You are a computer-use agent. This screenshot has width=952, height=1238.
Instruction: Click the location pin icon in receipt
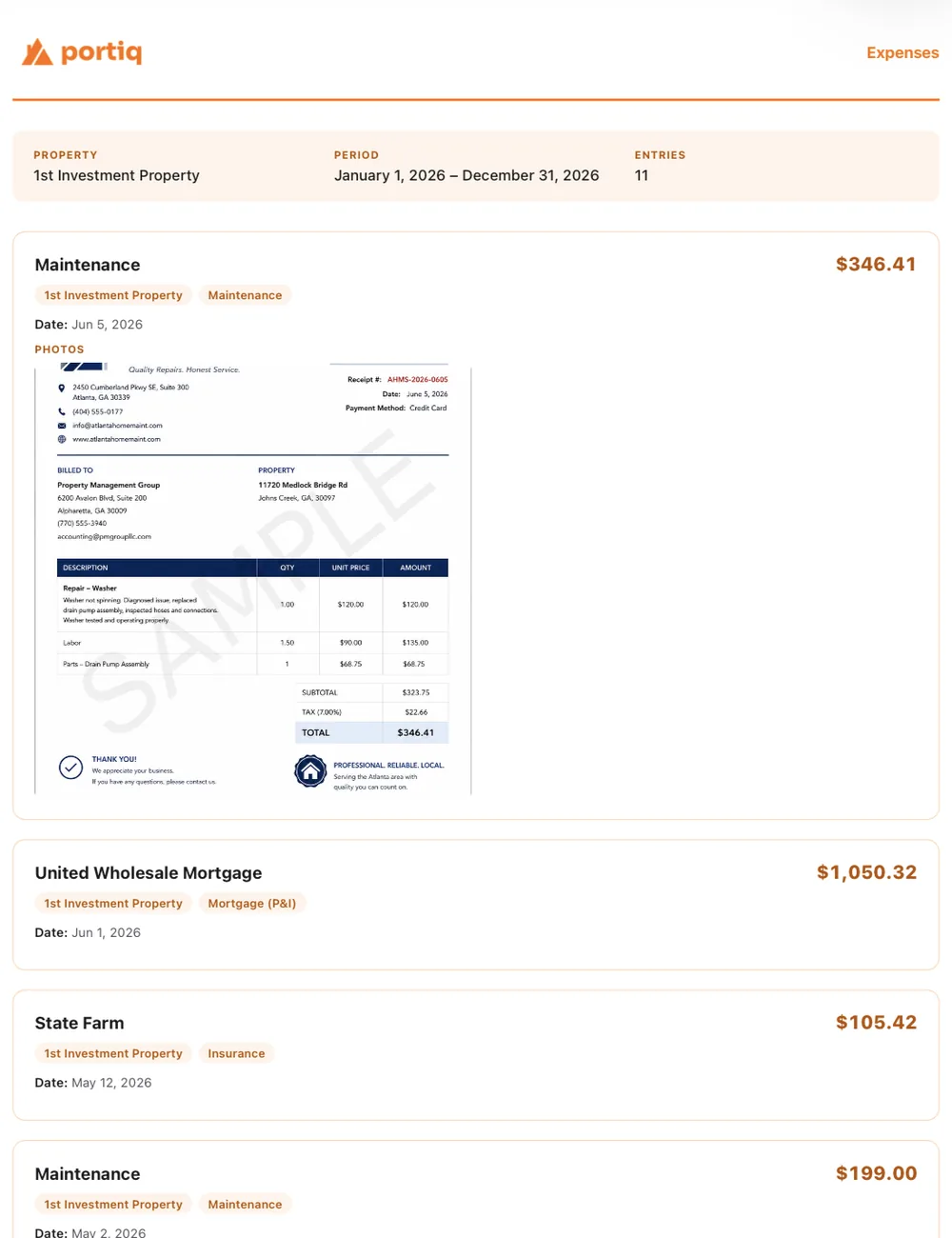62,389
